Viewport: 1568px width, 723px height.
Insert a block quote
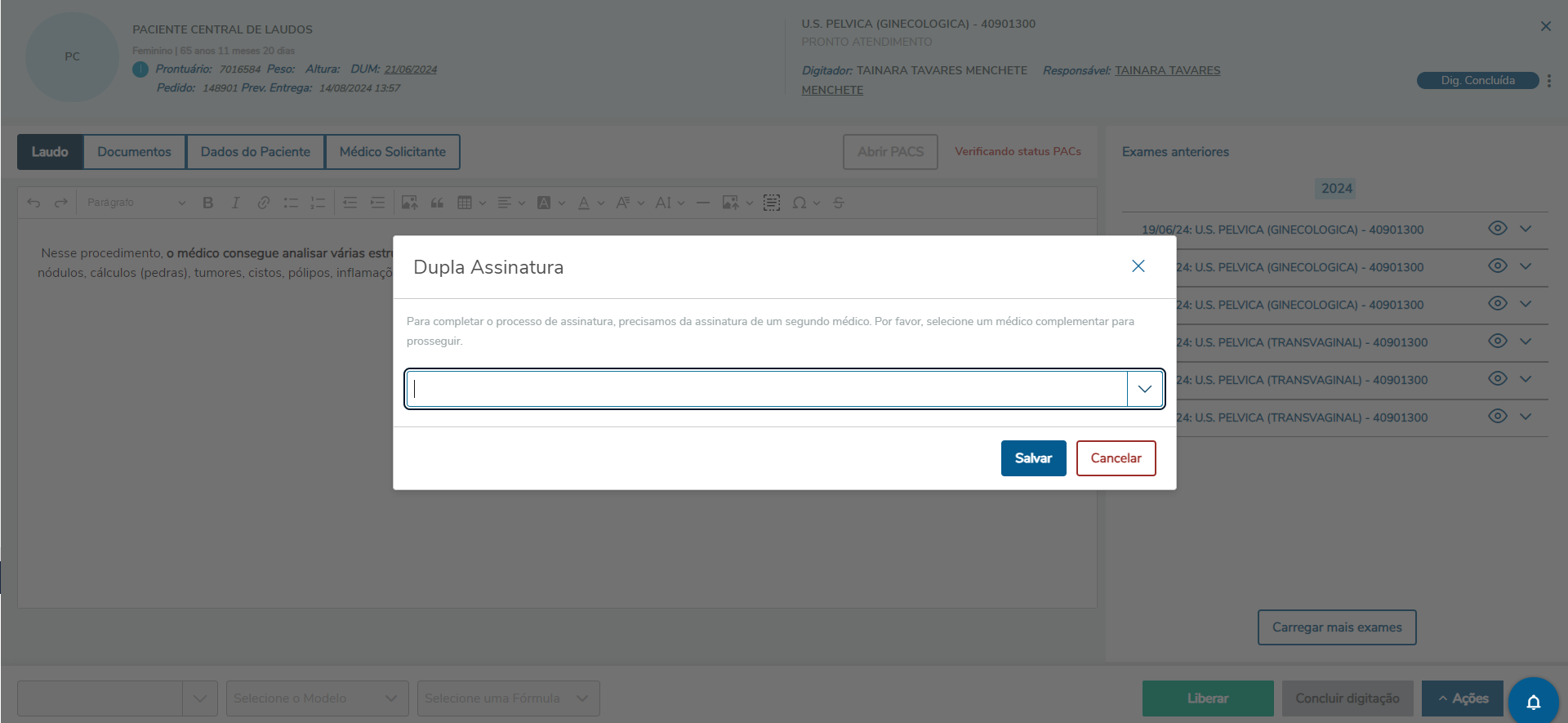coord(437,203)
